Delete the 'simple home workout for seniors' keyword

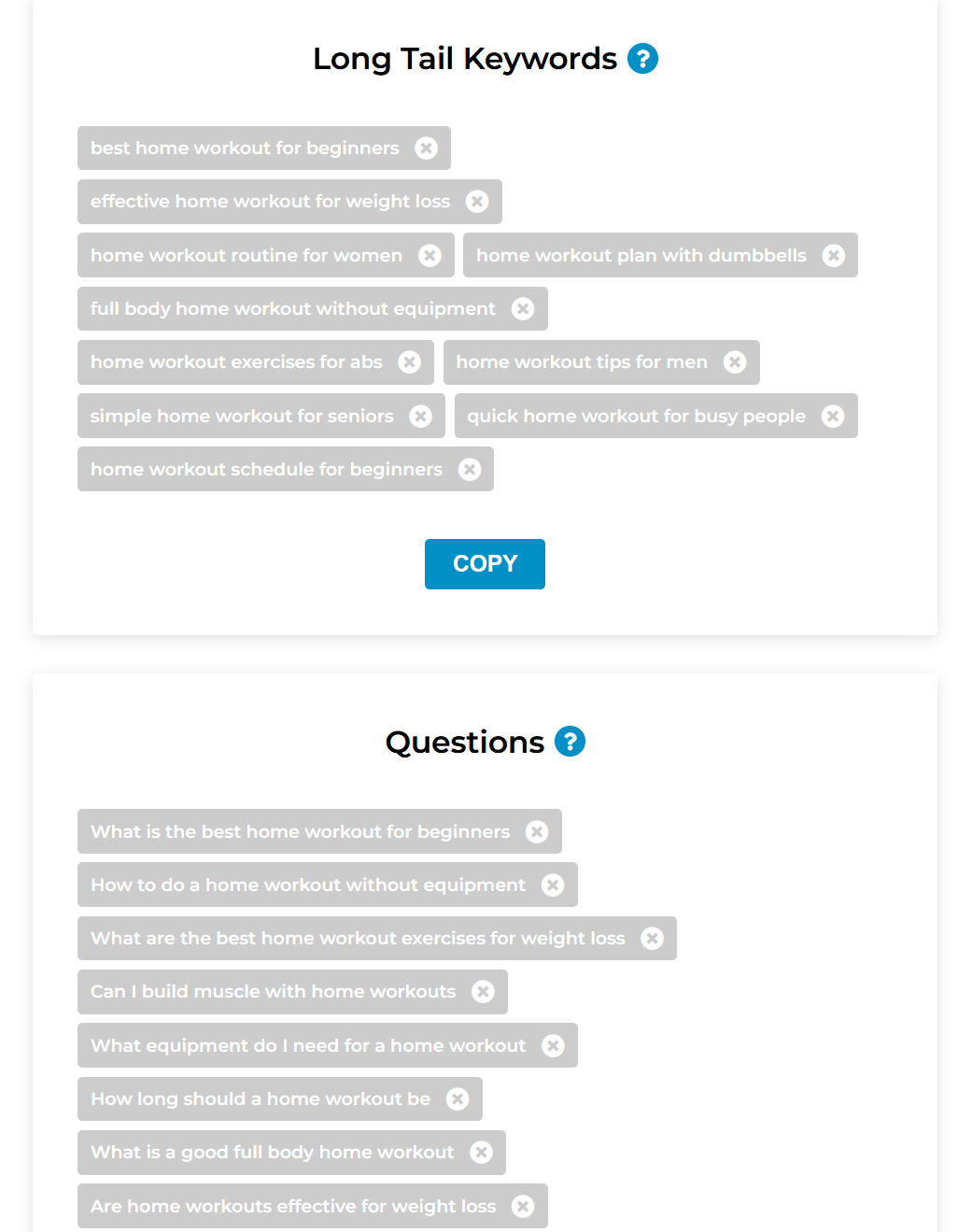(x=420, y=416)
